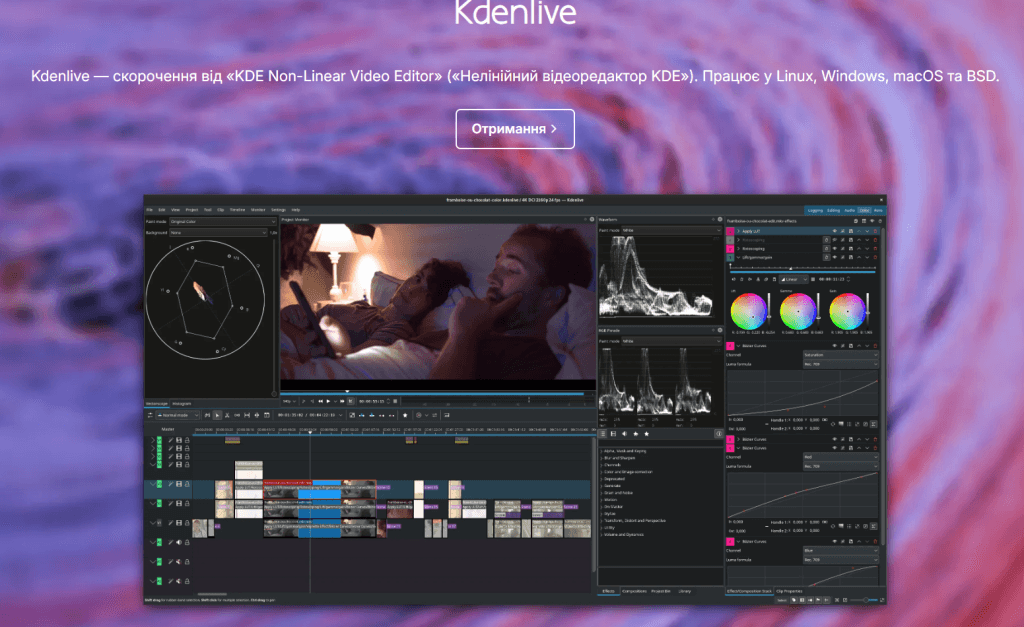The width and height of the screenshot is (1024, 627).
Task: Switch to the Library tab
Action: 684,591
